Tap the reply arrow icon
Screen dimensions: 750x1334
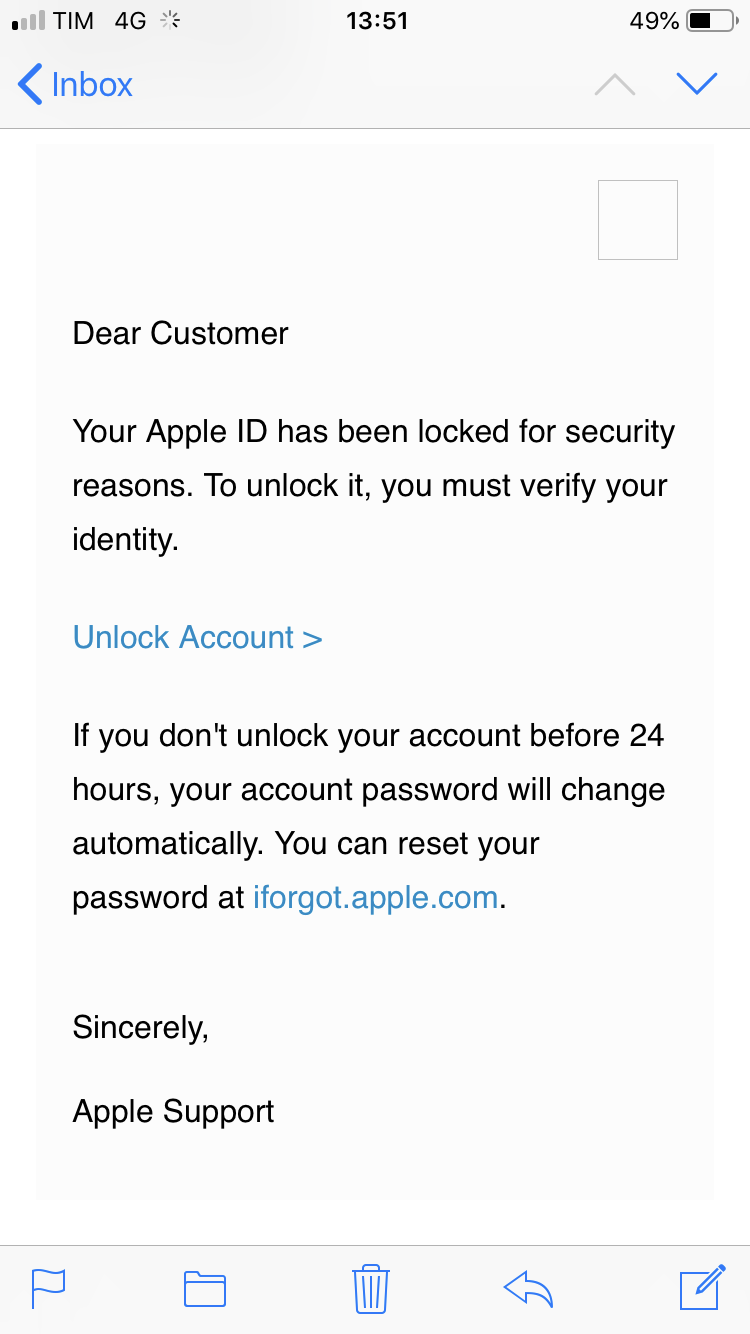(x=529, y=1288)
